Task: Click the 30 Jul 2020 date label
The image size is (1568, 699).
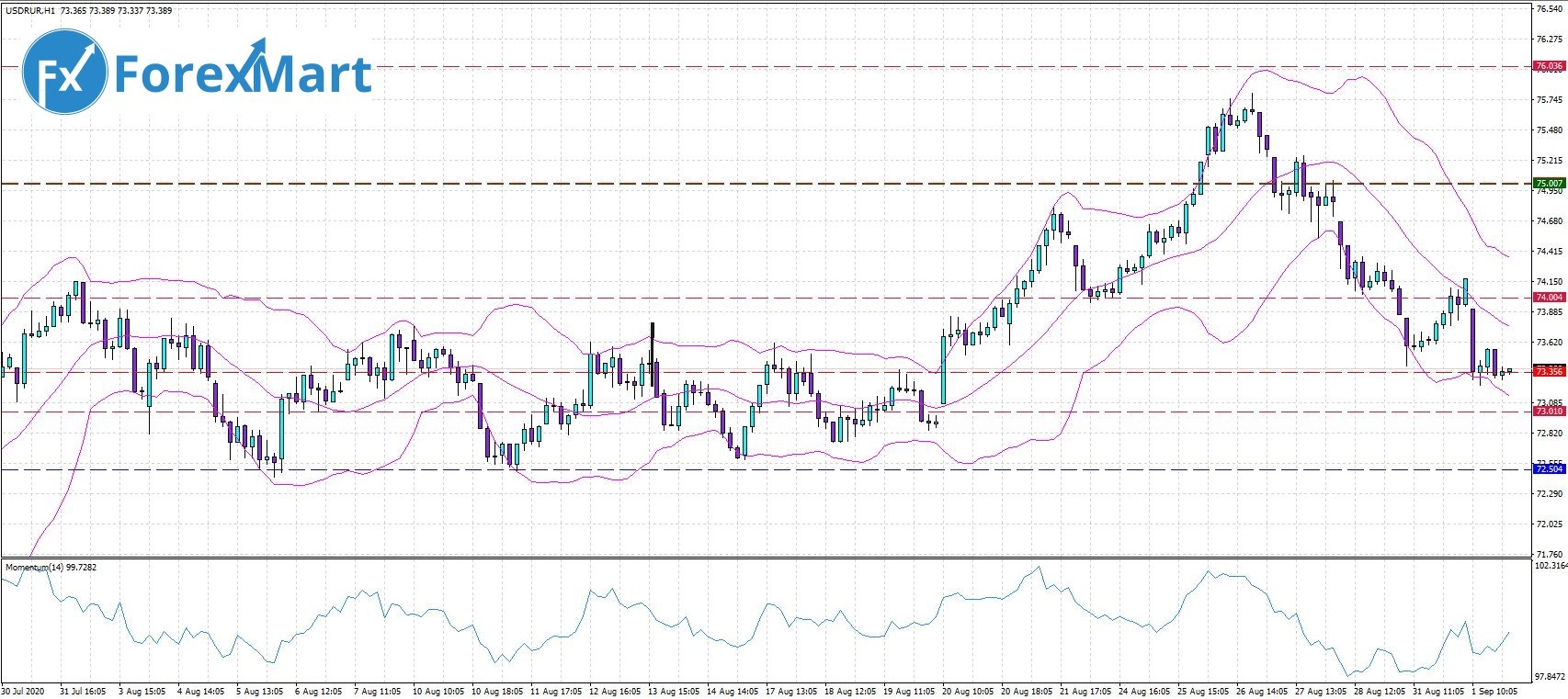Action: pyautogui.click(x=23, y=691)
